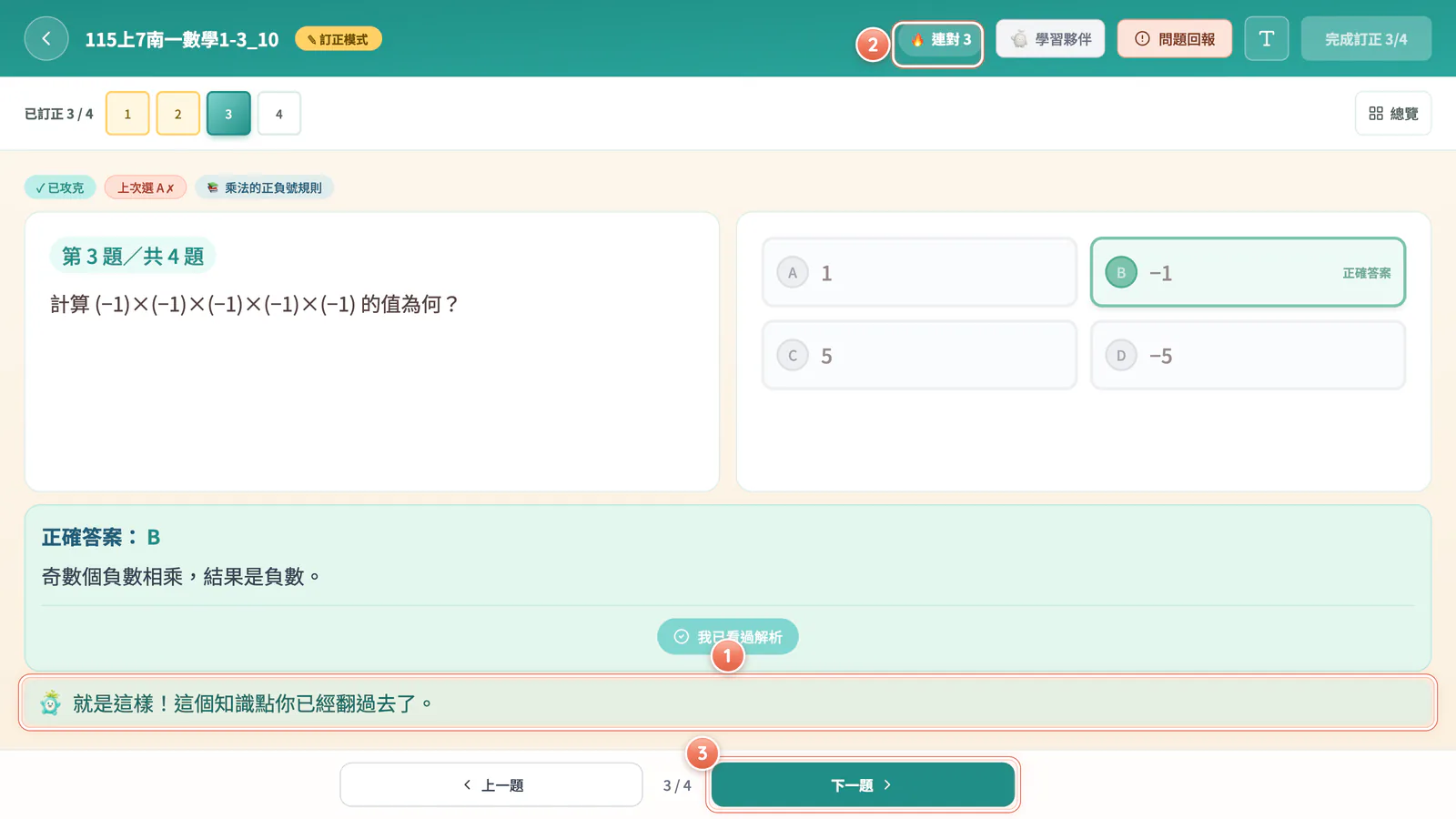Choose answer option C, value 5
This screenshot has width=1456, height=819.
(x=919, y=356)
